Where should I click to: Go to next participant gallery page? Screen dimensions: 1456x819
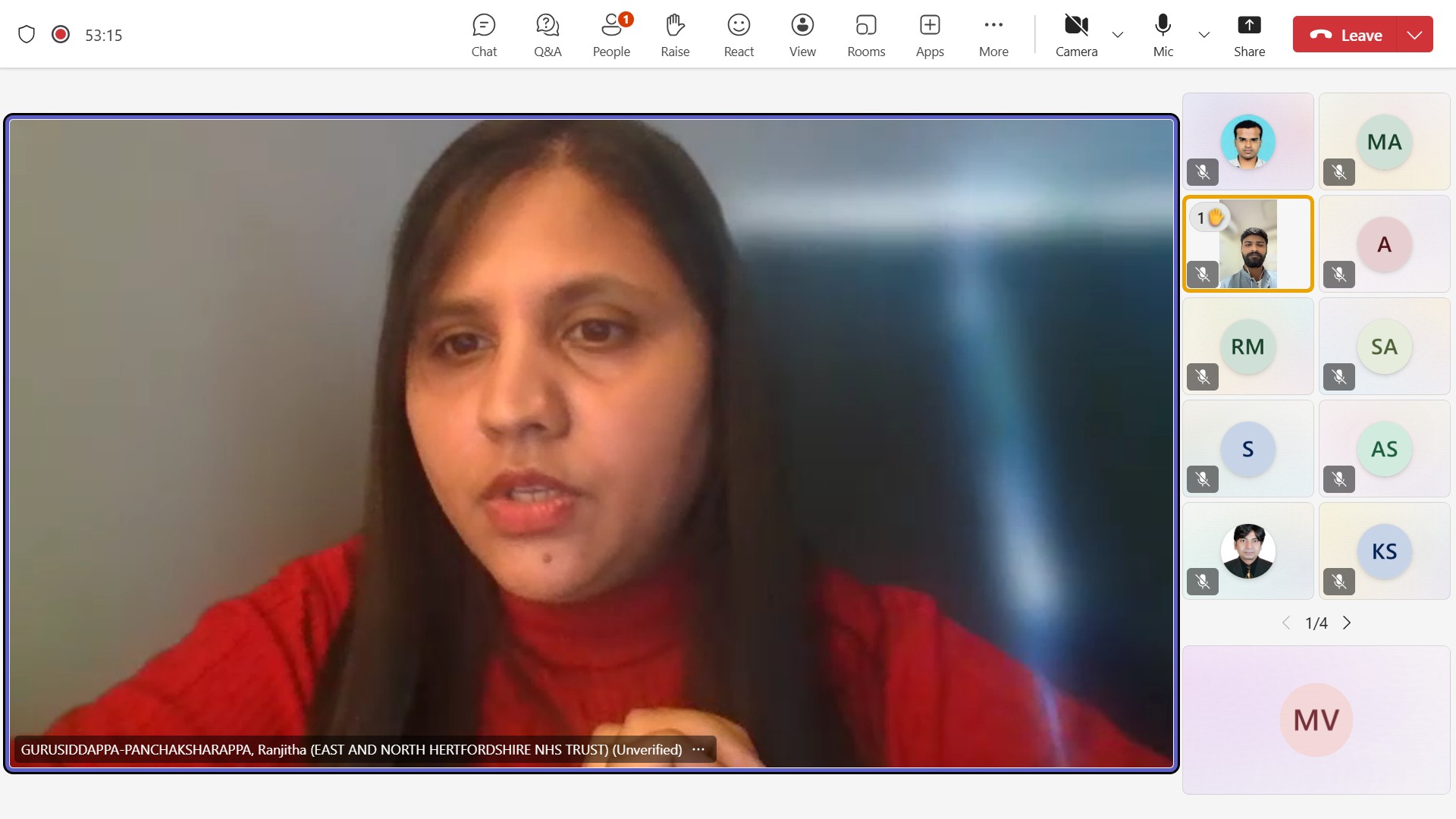click(1347, 623)
